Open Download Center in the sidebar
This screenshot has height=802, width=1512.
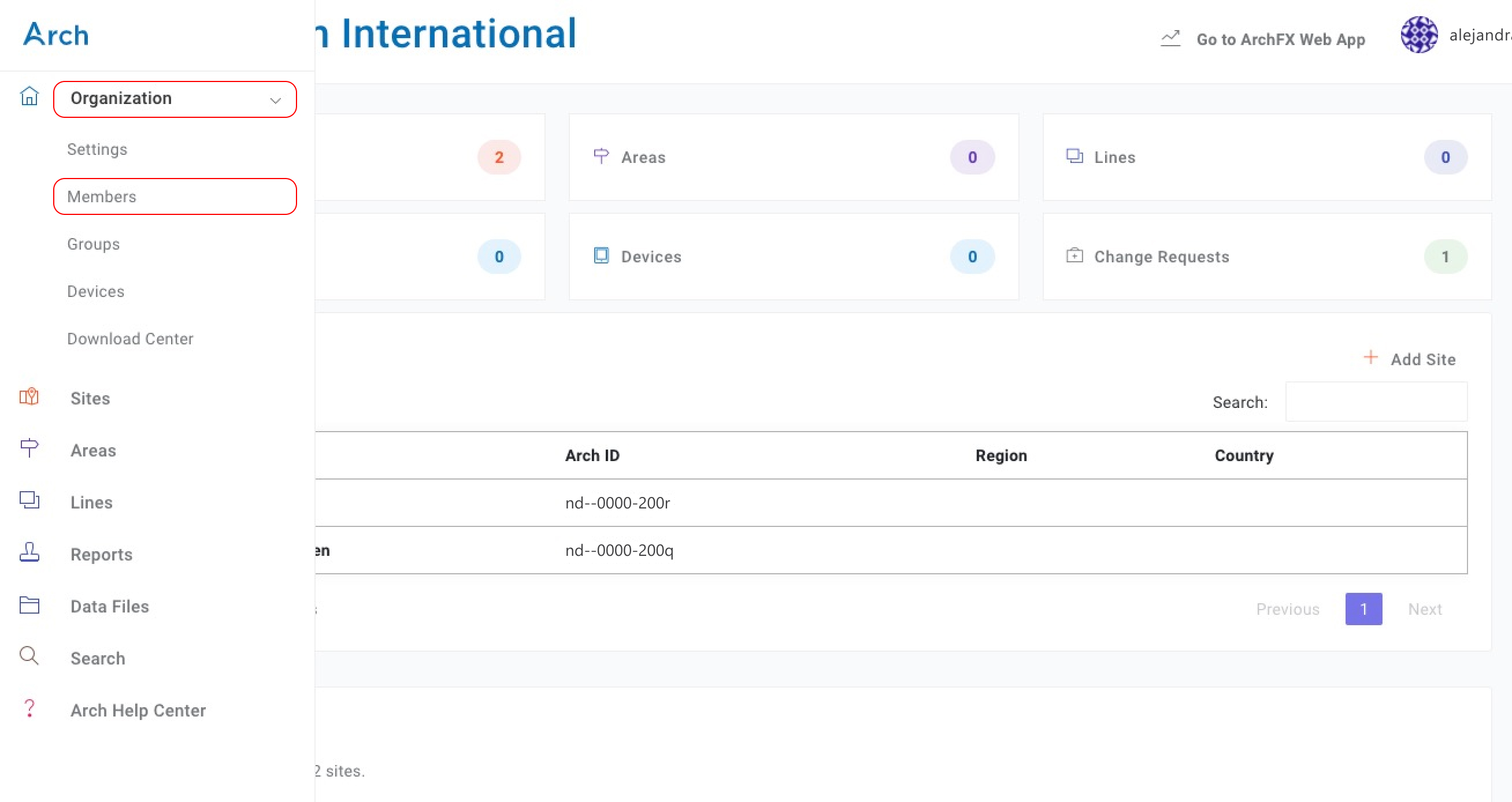pyautogui.click(x=130, y=339)
